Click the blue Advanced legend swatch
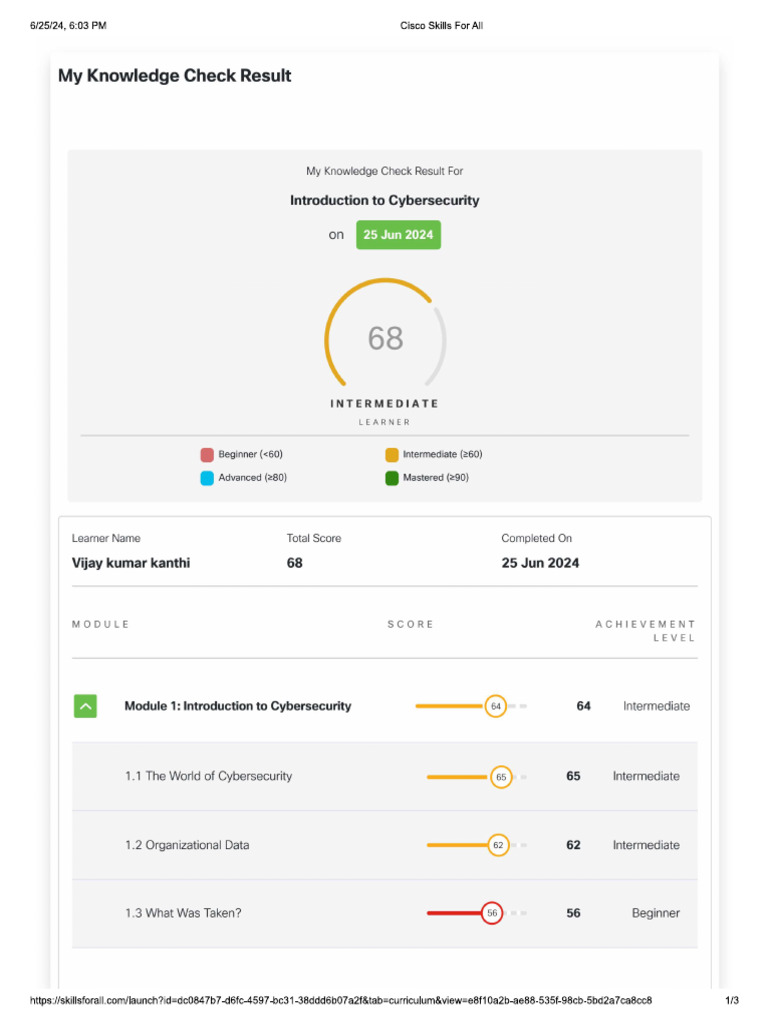The image size is (768, 1024). pyautogui.click(x=207, y=478)
